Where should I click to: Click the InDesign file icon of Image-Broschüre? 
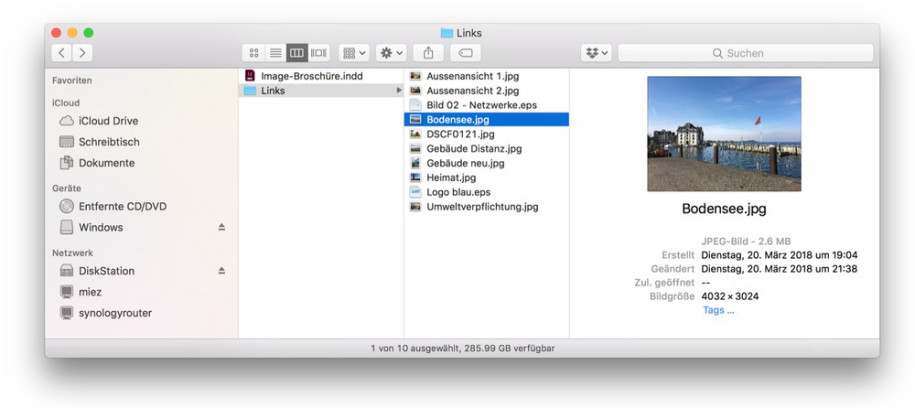click(250, 76)
